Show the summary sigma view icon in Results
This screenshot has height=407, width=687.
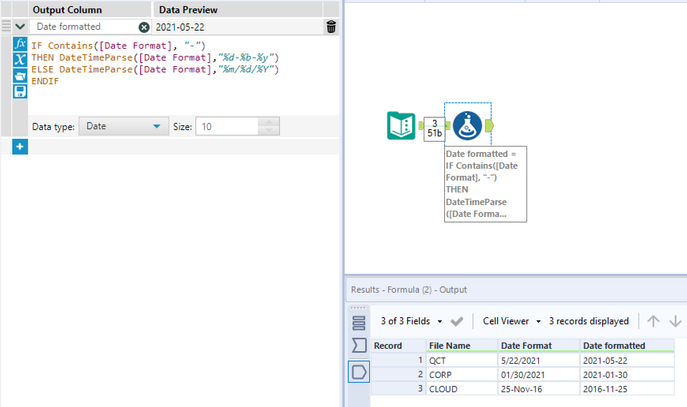pos(359,345)
